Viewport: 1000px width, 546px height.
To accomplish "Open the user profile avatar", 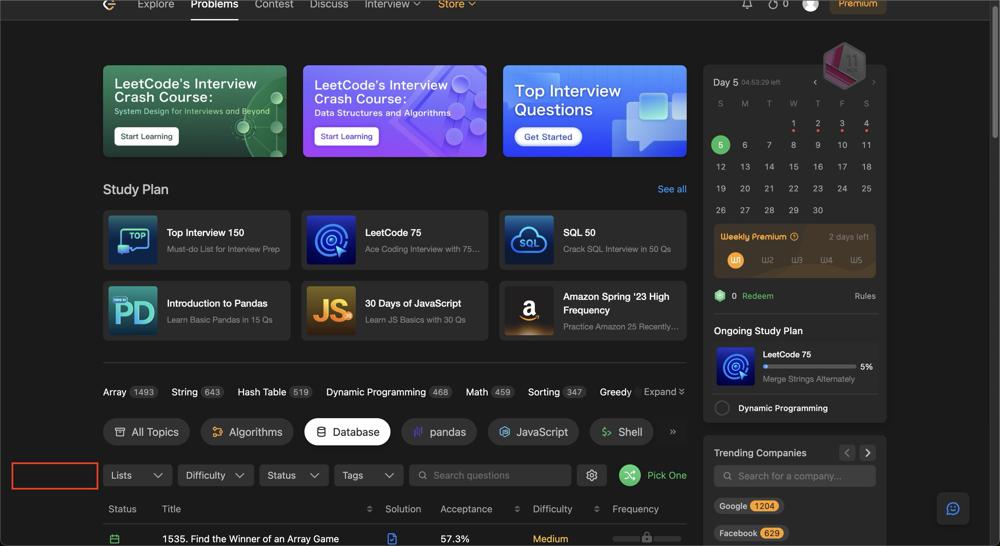I will click(x=810, y=5).
